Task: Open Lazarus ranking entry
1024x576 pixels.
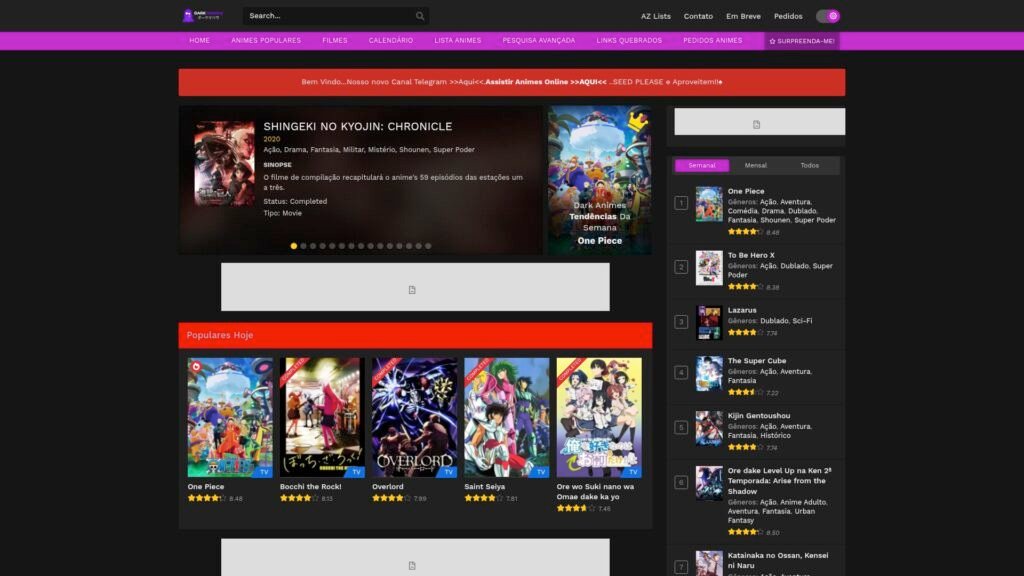Action: 742,310
